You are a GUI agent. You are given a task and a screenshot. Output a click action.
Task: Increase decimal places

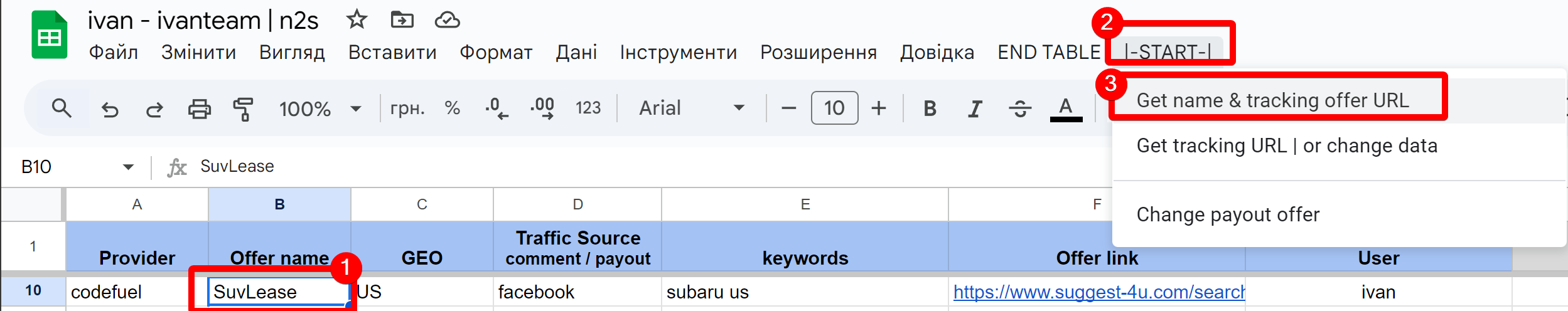click(x=542, y=108)
